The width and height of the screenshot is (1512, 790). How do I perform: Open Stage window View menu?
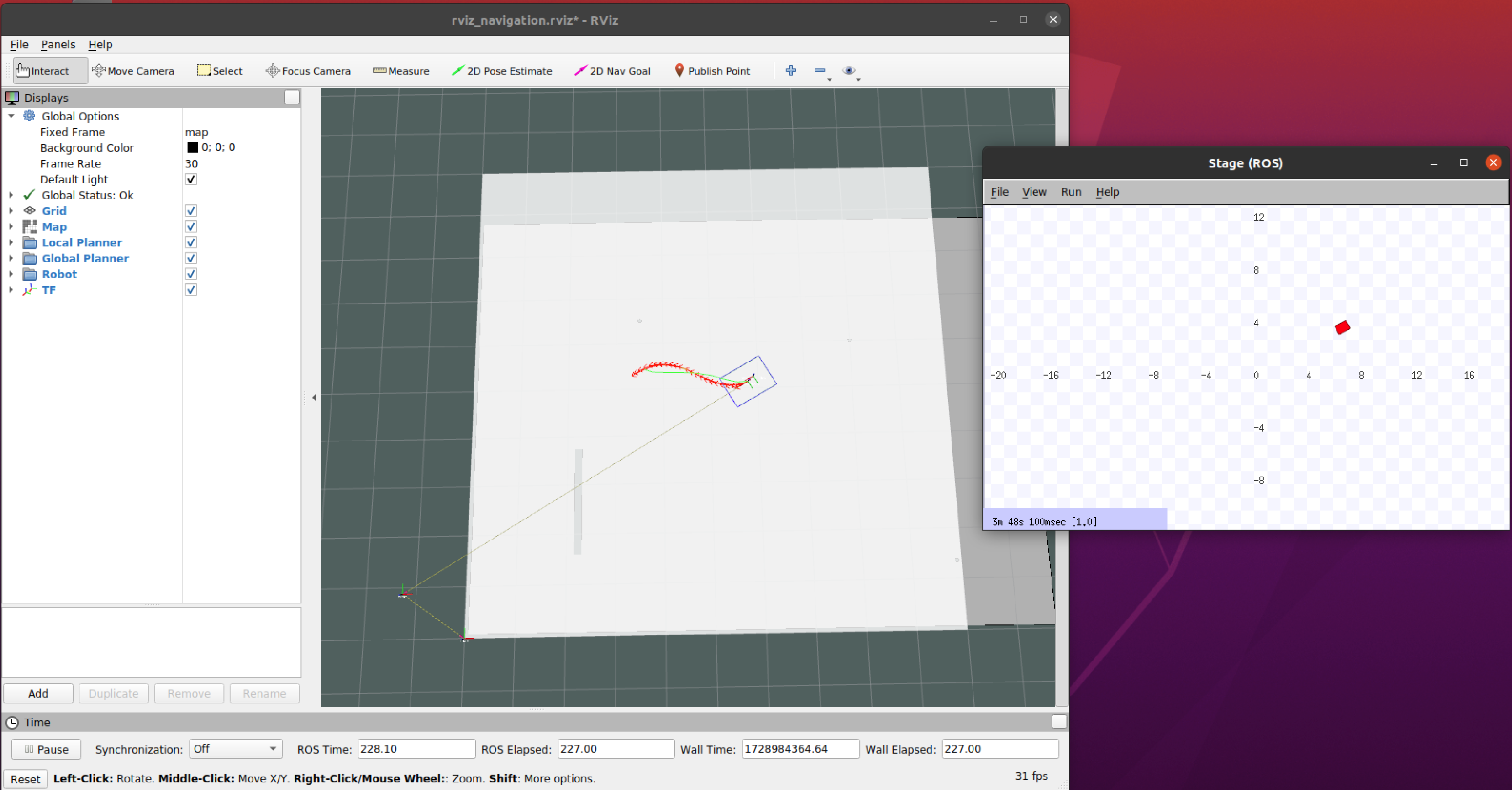pyautogui.click(x=1034, y=192)
